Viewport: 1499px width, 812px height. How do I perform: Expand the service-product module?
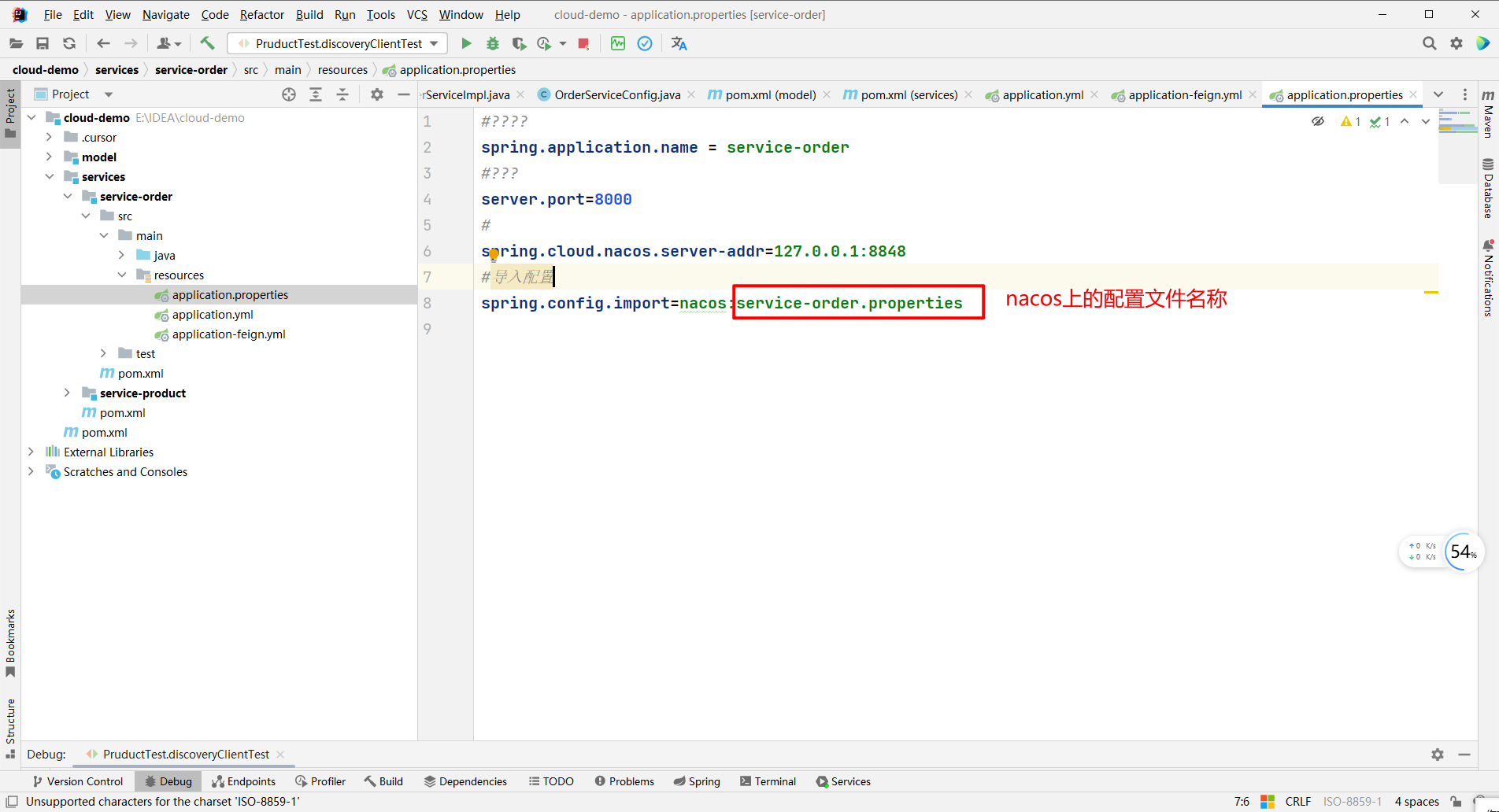(x=68, y=393)
